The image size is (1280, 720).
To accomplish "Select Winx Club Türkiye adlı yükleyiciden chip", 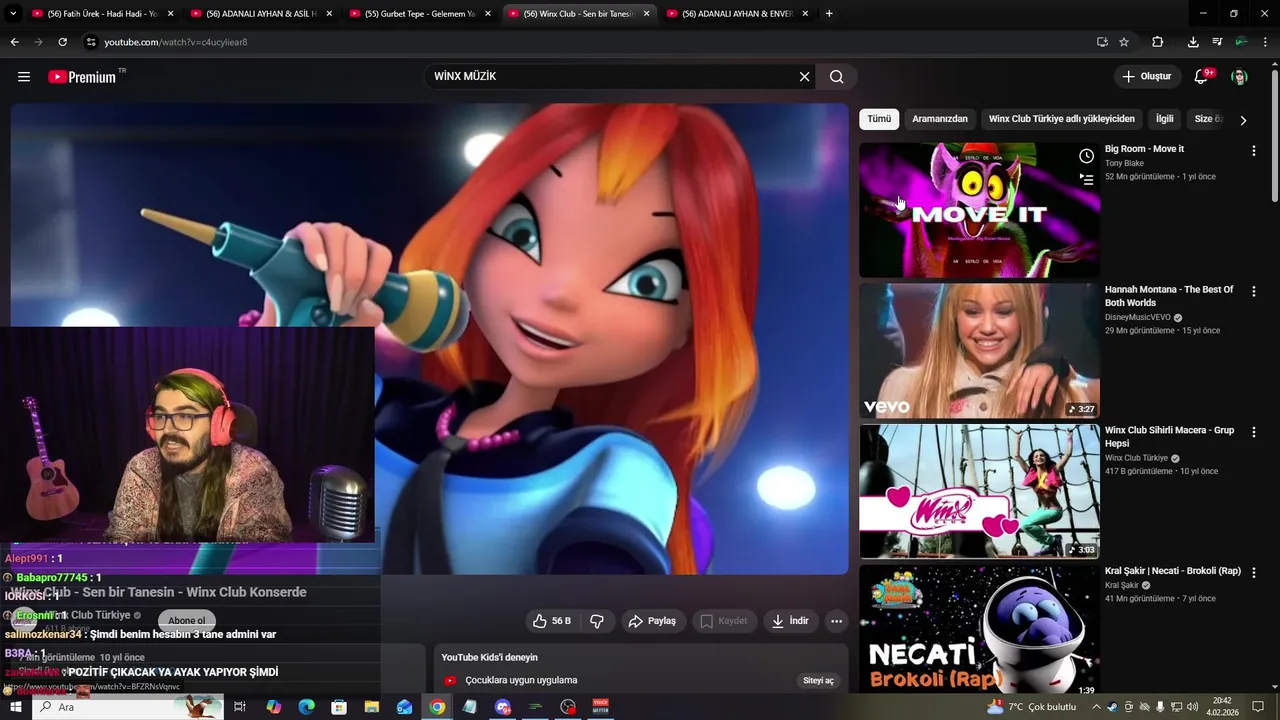I will pos(1062,119).
